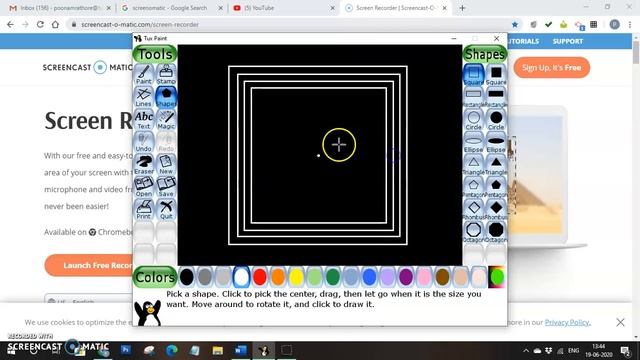Click the Open tool
640x360 pixels.
point(144,187)
